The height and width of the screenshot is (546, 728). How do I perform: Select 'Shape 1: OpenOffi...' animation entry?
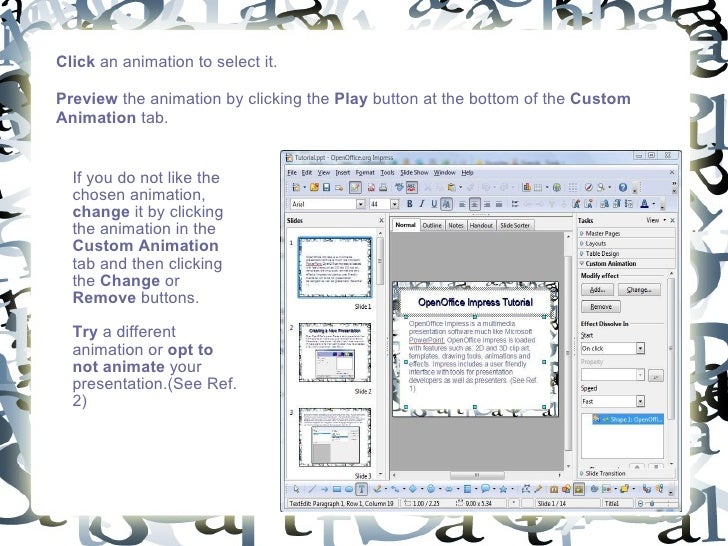click(628, 419)
